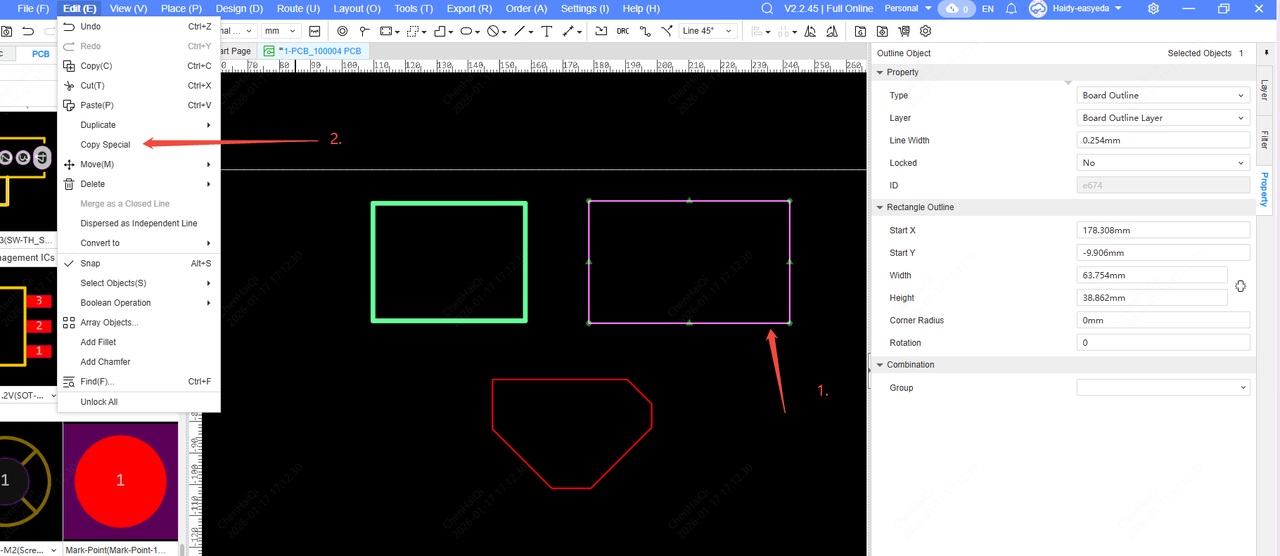The height and width of the screenshot is (556, 1280).
Task: Open the notifications bell
Action: (x=1011, y=9)
